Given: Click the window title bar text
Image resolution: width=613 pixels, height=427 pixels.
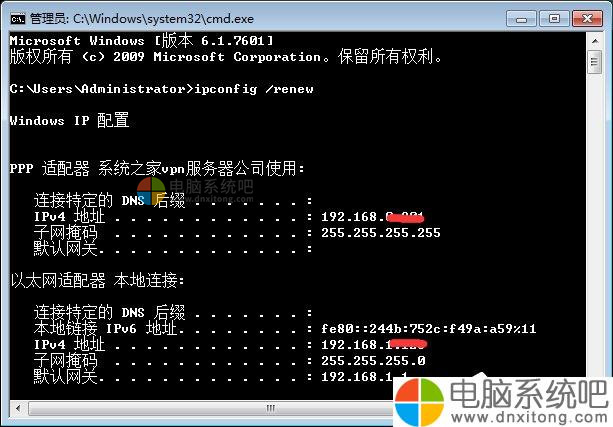Looking at the screenshot, I should [x=142, y=18].
